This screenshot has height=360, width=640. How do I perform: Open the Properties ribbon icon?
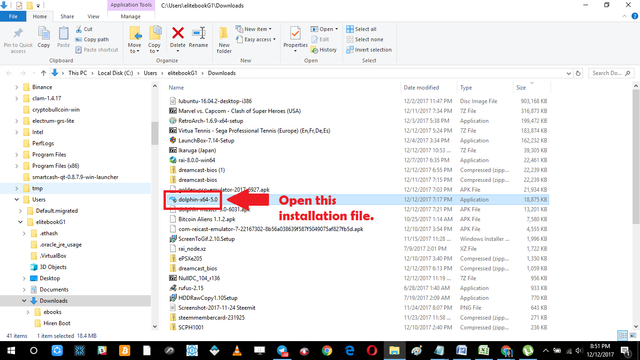[295, 34]
